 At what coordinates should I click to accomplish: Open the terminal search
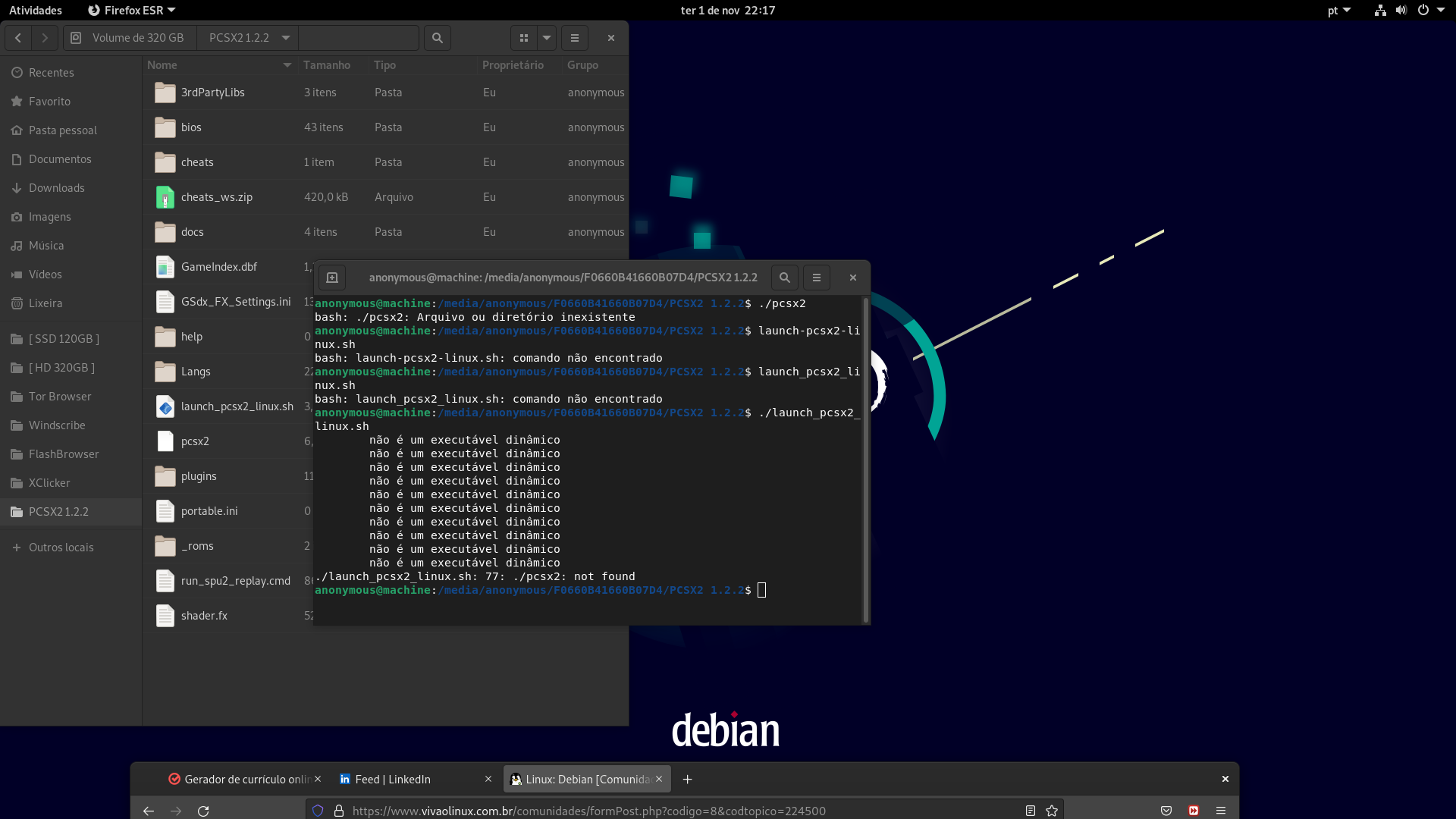point(785,278)
